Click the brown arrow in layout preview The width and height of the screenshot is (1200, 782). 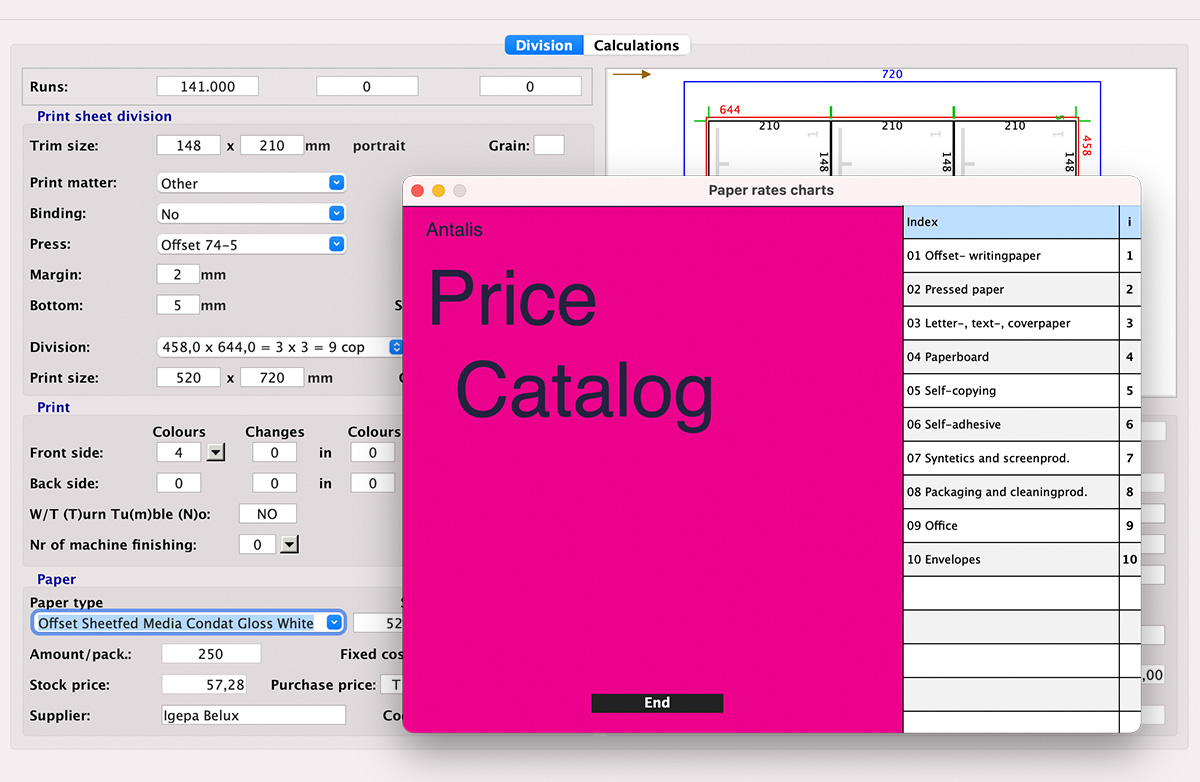pyautogui.click(x=632, y=74)
